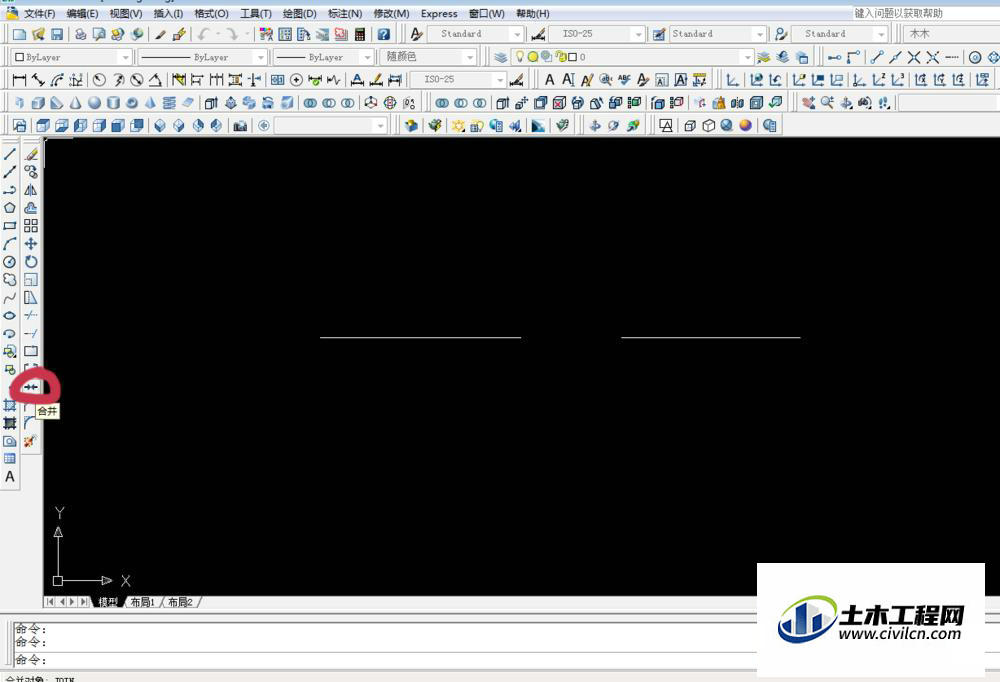Select the Line draw tool
1000x682 pixels.
[x=10, y=154]
